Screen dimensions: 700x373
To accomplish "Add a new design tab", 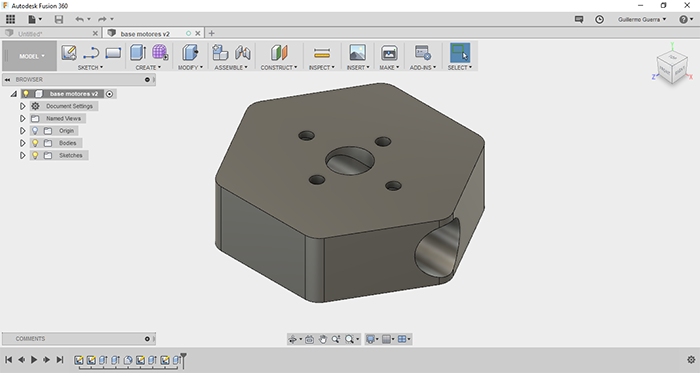I will point(212,33).
